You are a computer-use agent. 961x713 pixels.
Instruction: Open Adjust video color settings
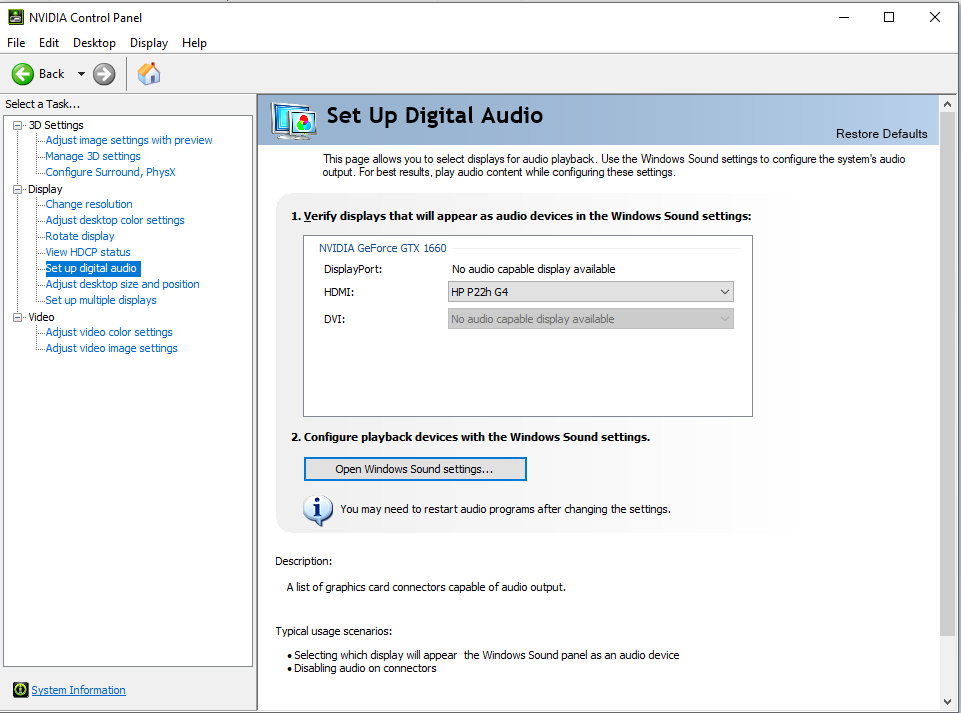[109, 332]
